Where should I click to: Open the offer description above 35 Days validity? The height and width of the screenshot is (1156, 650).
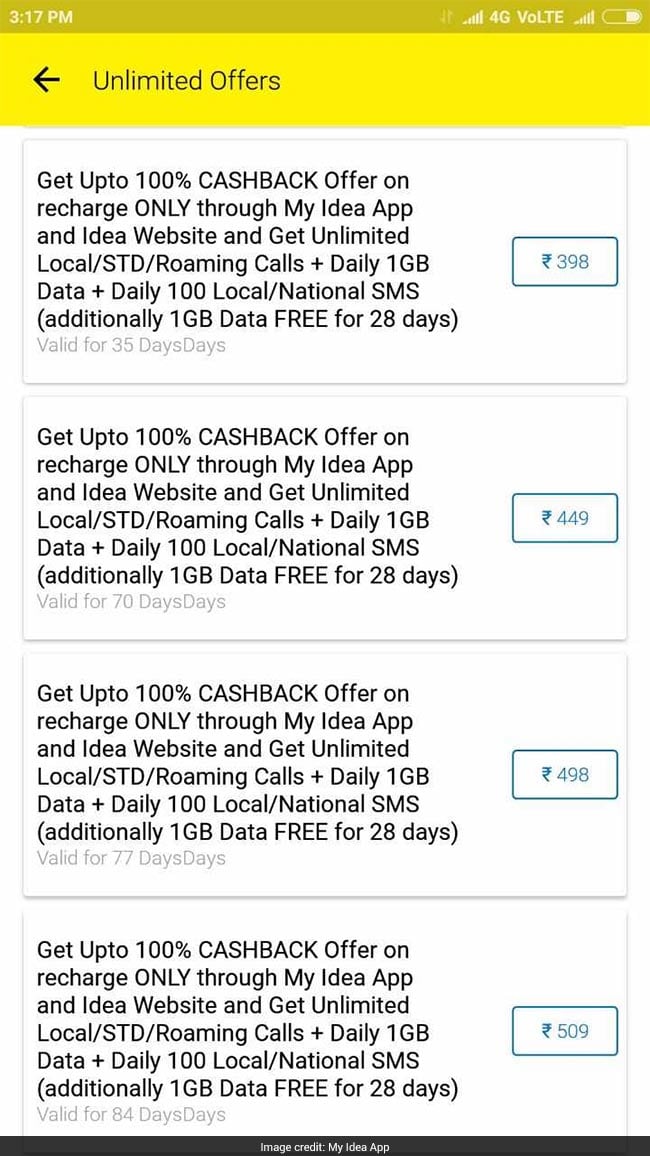coord(247,250)
